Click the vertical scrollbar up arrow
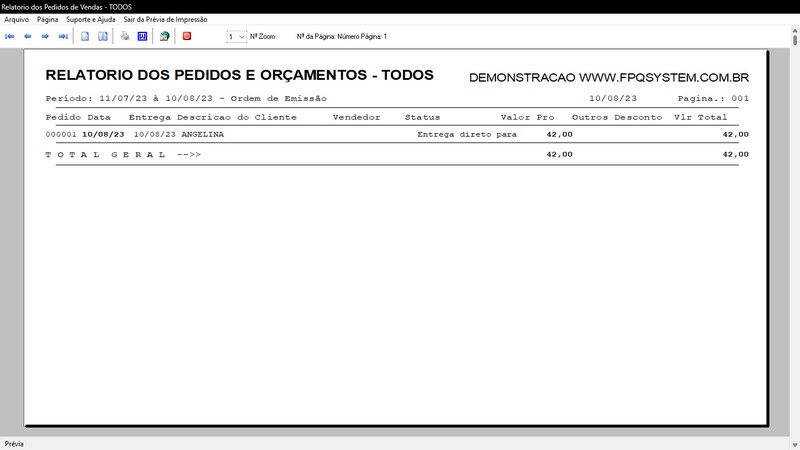This screenshot has width=800, height=450. [795, 31]
